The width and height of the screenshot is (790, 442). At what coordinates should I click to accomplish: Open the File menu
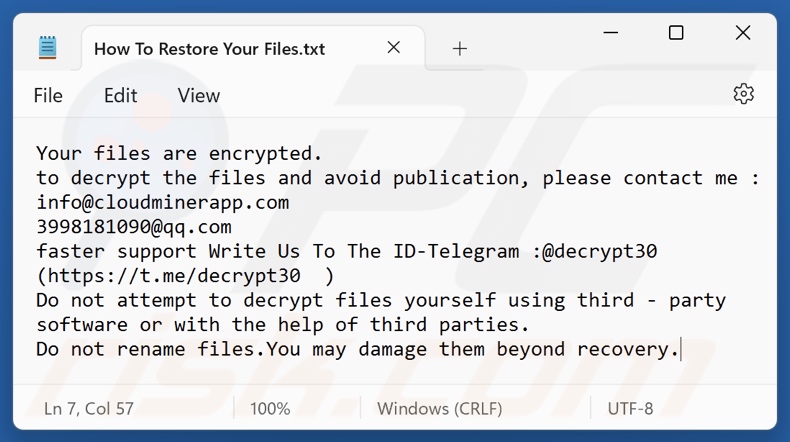click(x=48, y=95)
